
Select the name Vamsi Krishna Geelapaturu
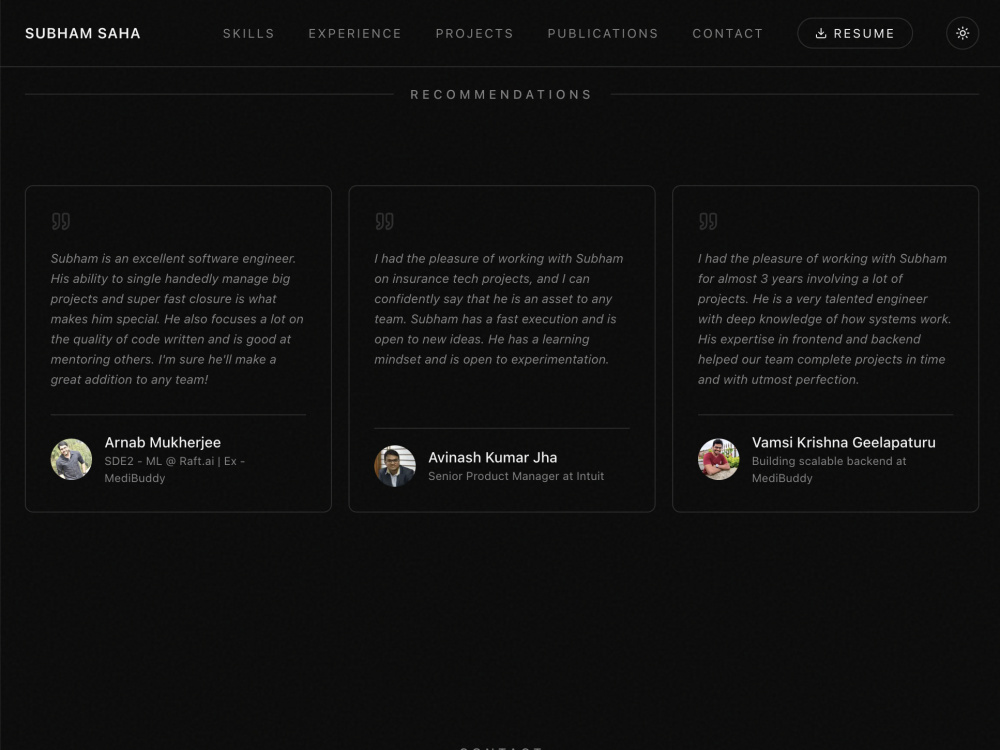tap(844, 443)
